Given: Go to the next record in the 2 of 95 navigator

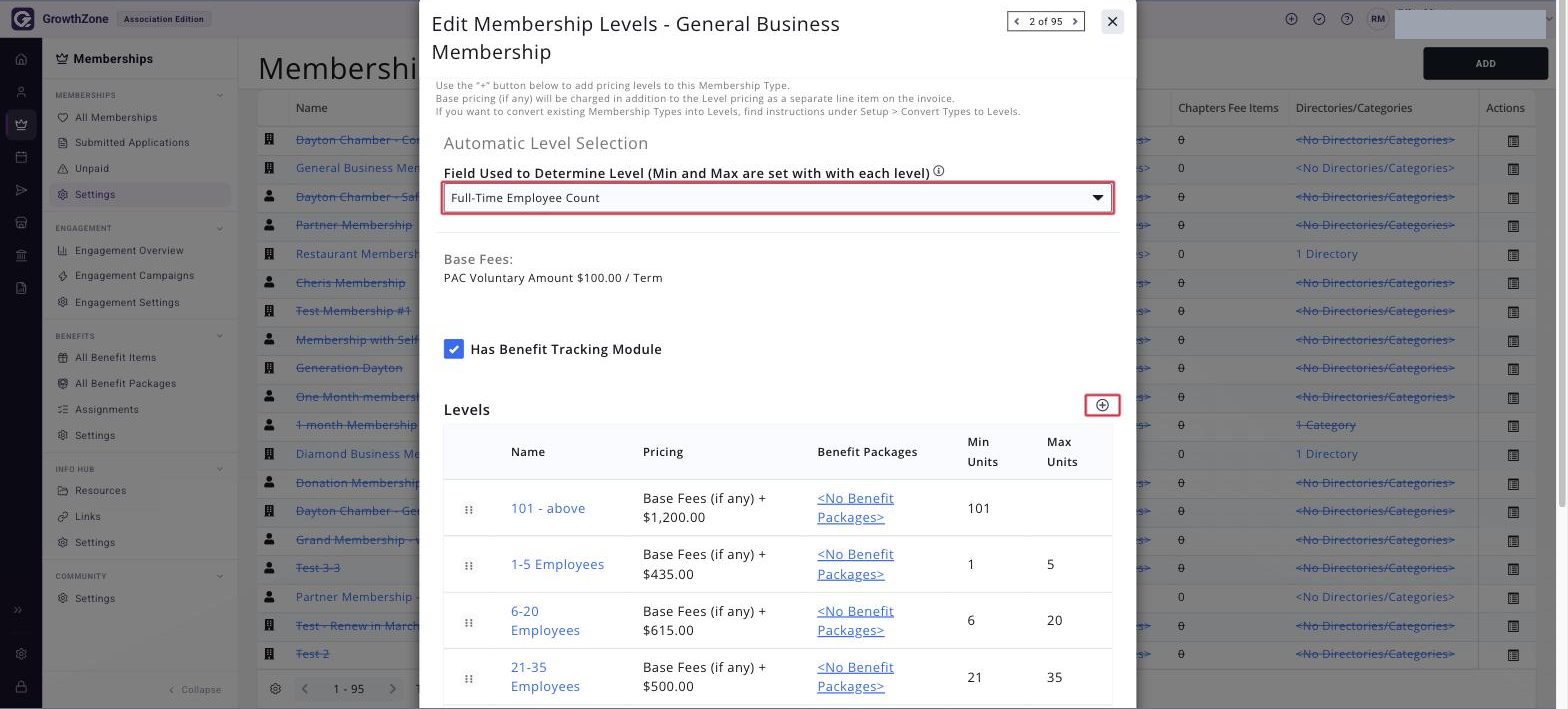Looking at the screenshot, I should (1075, 21).
